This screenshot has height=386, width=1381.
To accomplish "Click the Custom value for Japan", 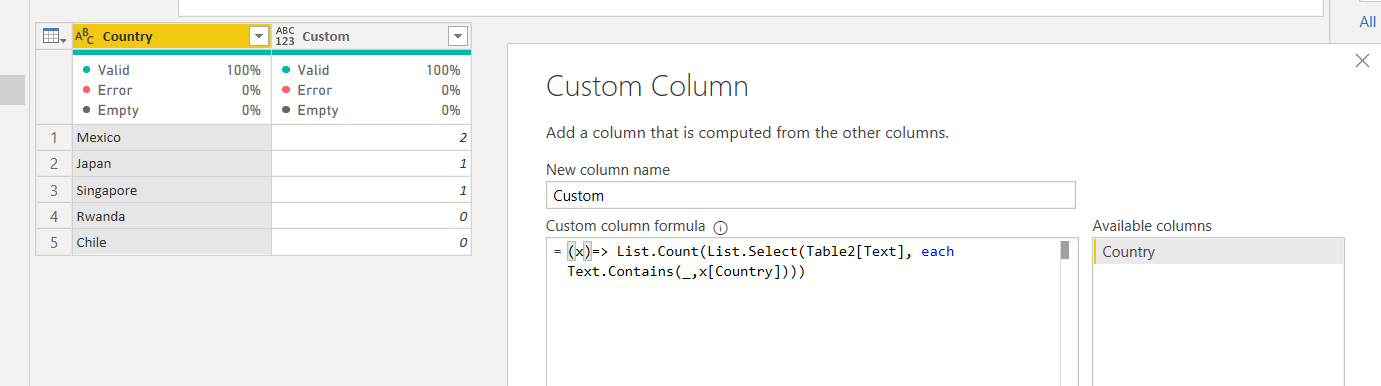I will [371, 164].
